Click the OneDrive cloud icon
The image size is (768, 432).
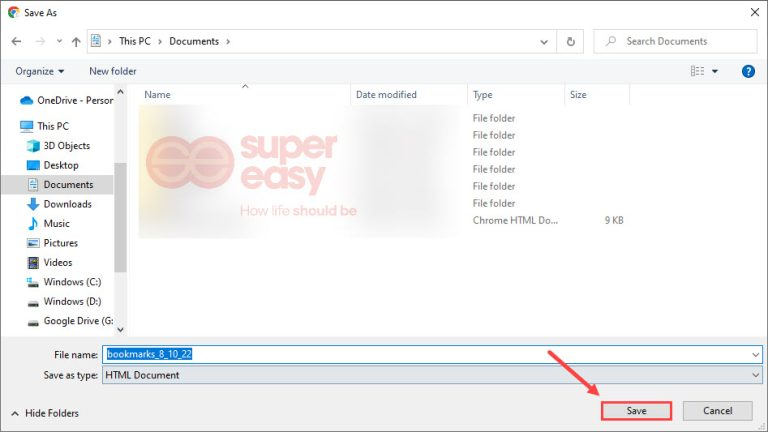tap(26, 100)
